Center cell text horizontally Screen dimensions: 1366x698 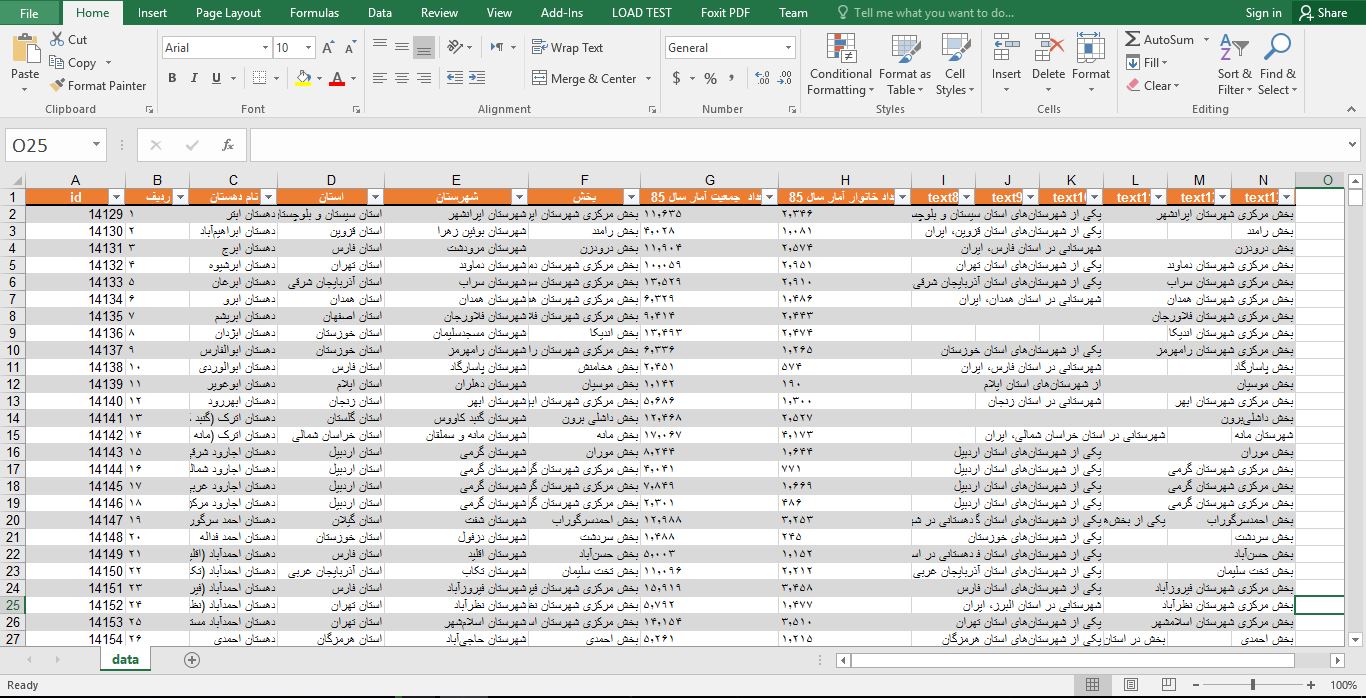(401, 78)
